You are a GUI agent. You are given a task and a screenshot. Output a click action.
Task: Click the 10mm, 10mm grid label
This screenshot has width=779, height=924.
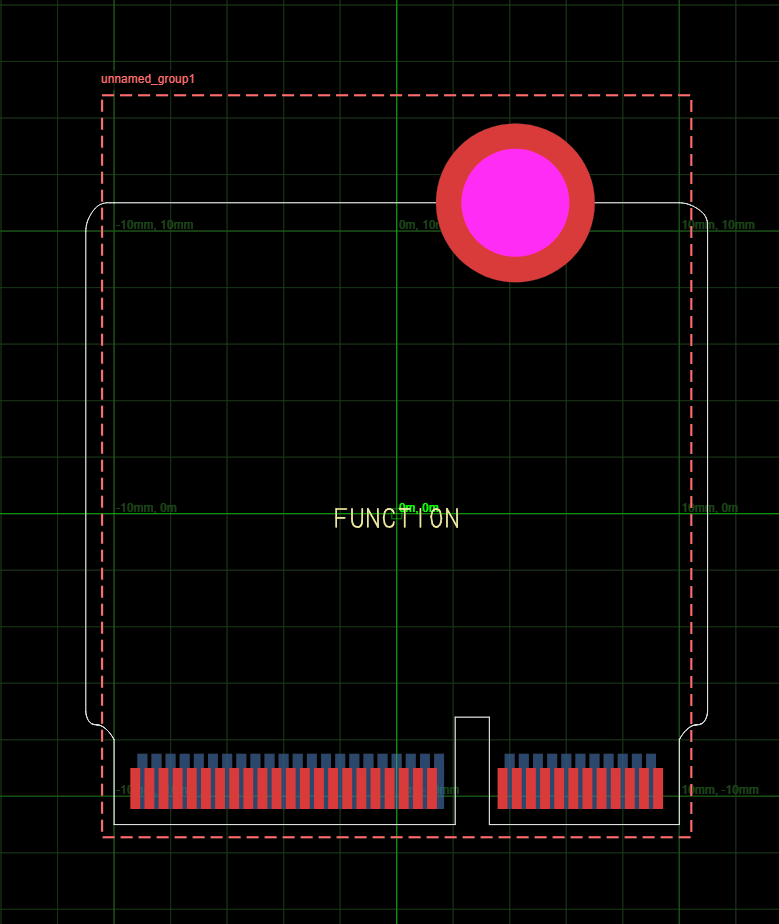pyautogui.click(x=718, y=225)
